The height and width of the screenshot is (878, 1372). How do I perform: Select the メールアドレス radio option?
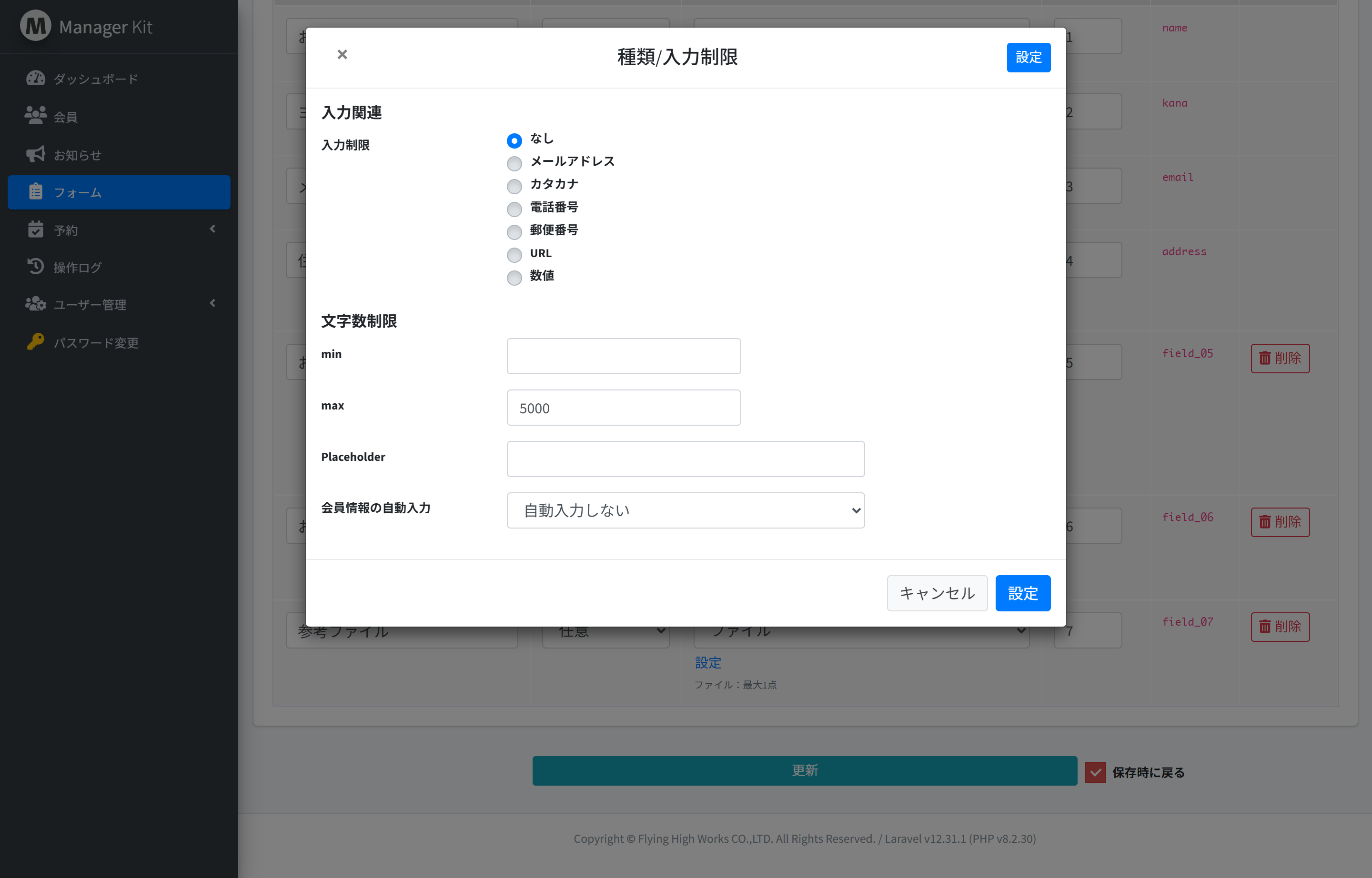point(514,163)
